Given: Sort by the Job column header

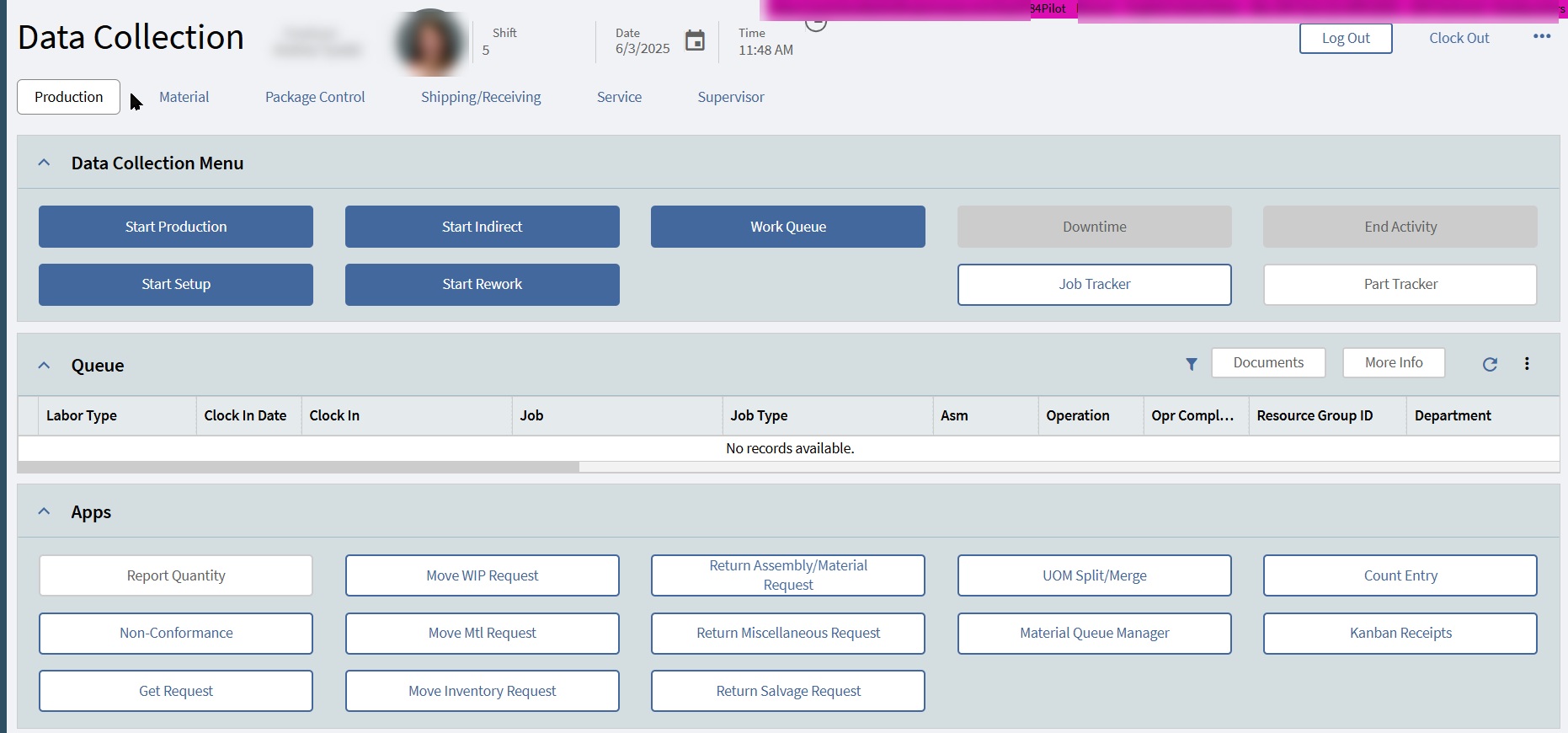Looking at the screenshot, I should [x=617, y=415].
